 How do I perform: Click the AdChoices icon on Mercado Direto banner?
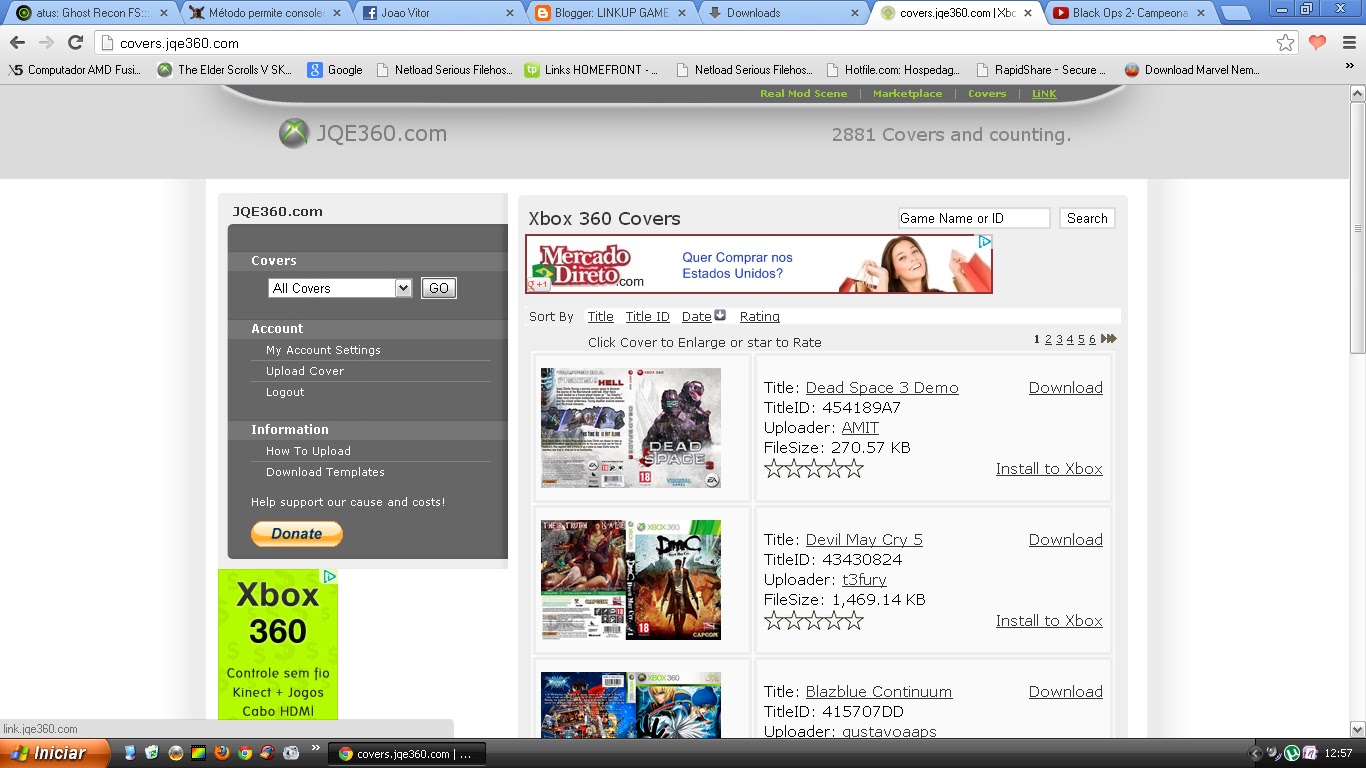coord(984,242)
